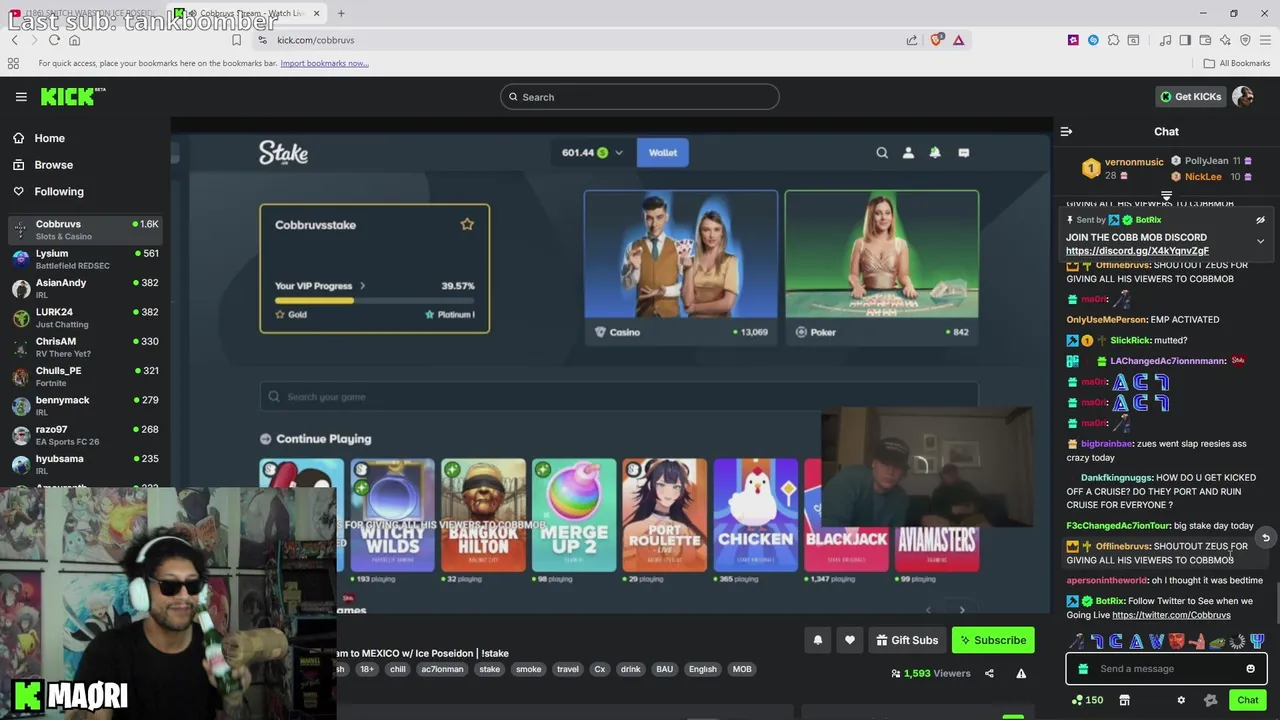Viewport: 1280px width, 720px height.
Task: Click notification bell under the stream
Action: [818, 640]
